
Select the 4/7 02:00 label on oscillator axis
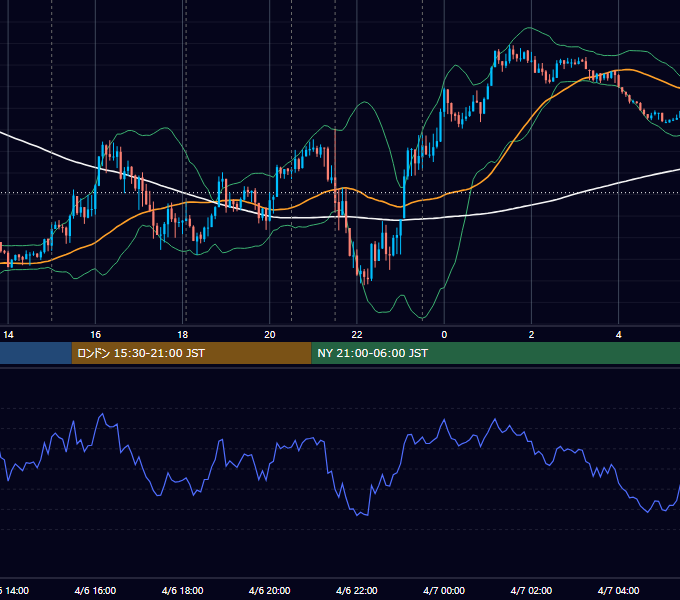[531, 590]
